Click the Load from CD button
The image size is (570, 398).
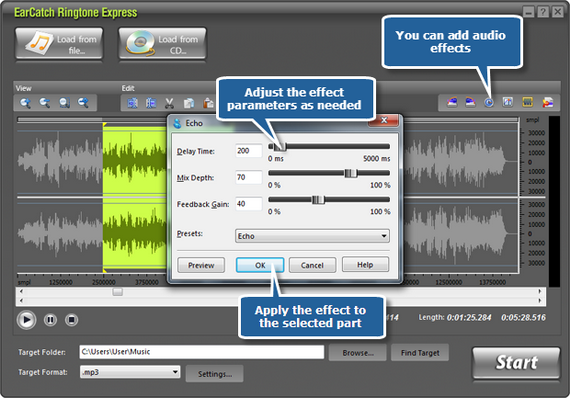pos(162,44)
